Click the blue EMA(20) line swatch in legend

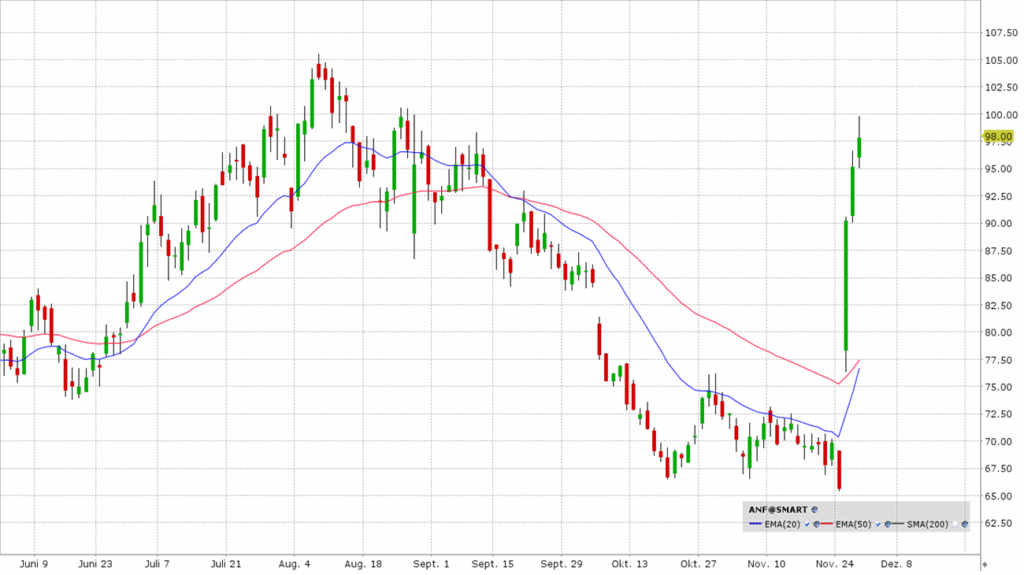tap(755, 524)
